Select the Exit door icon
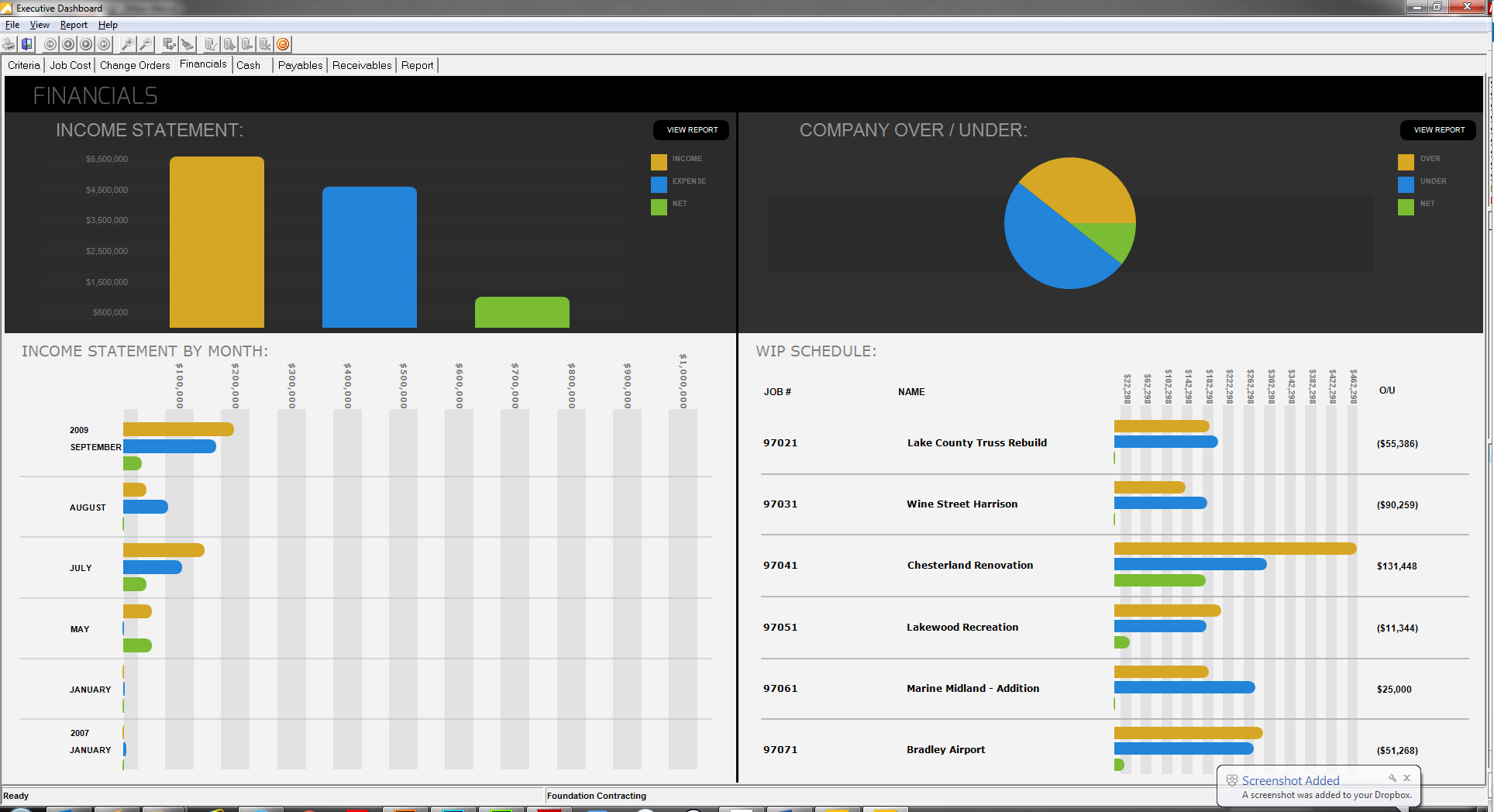The image size is (1494, 812). tap(26, 44)
